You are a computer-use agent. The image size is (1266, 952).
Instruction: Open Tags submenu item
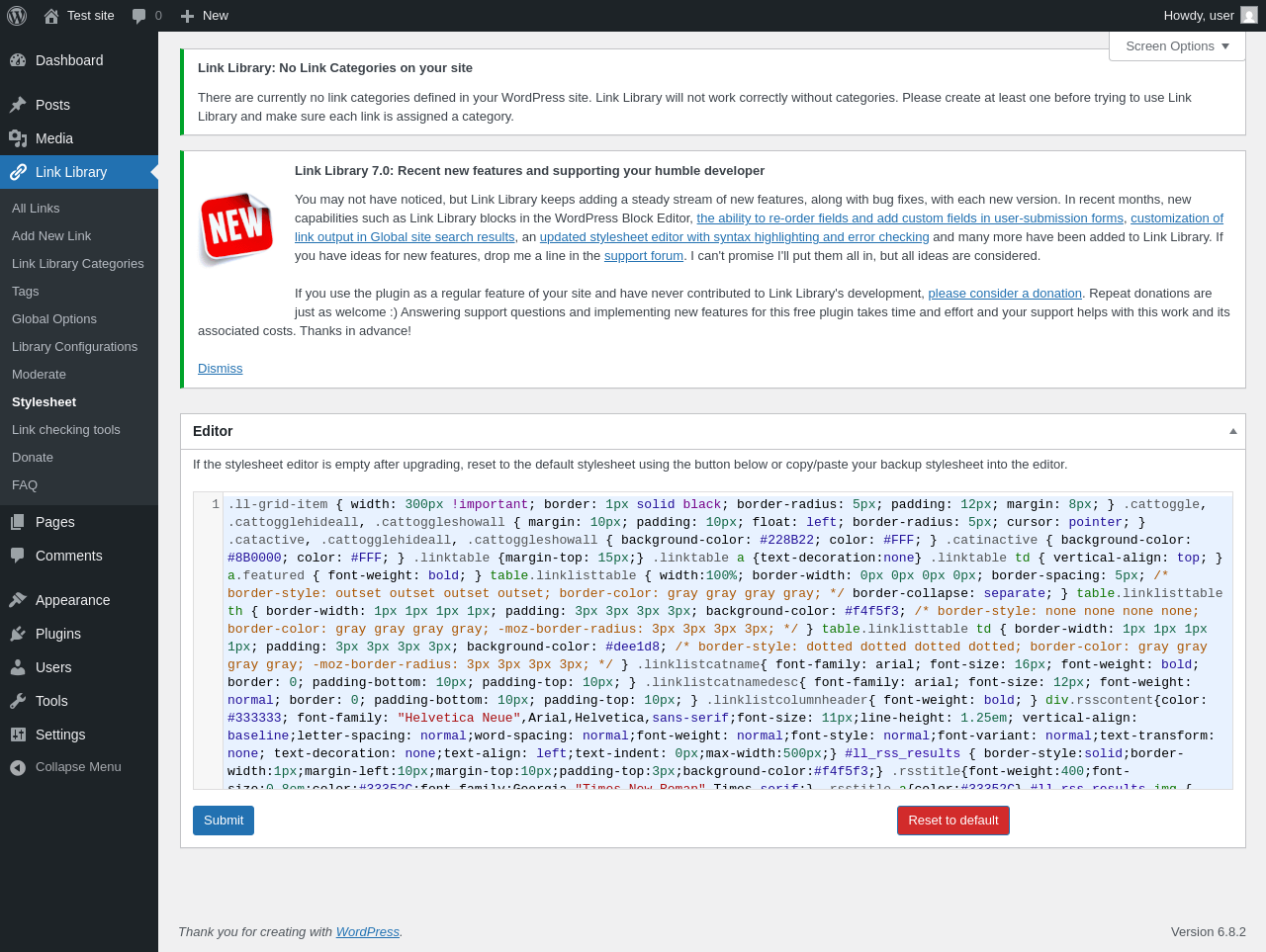(26, 292)
